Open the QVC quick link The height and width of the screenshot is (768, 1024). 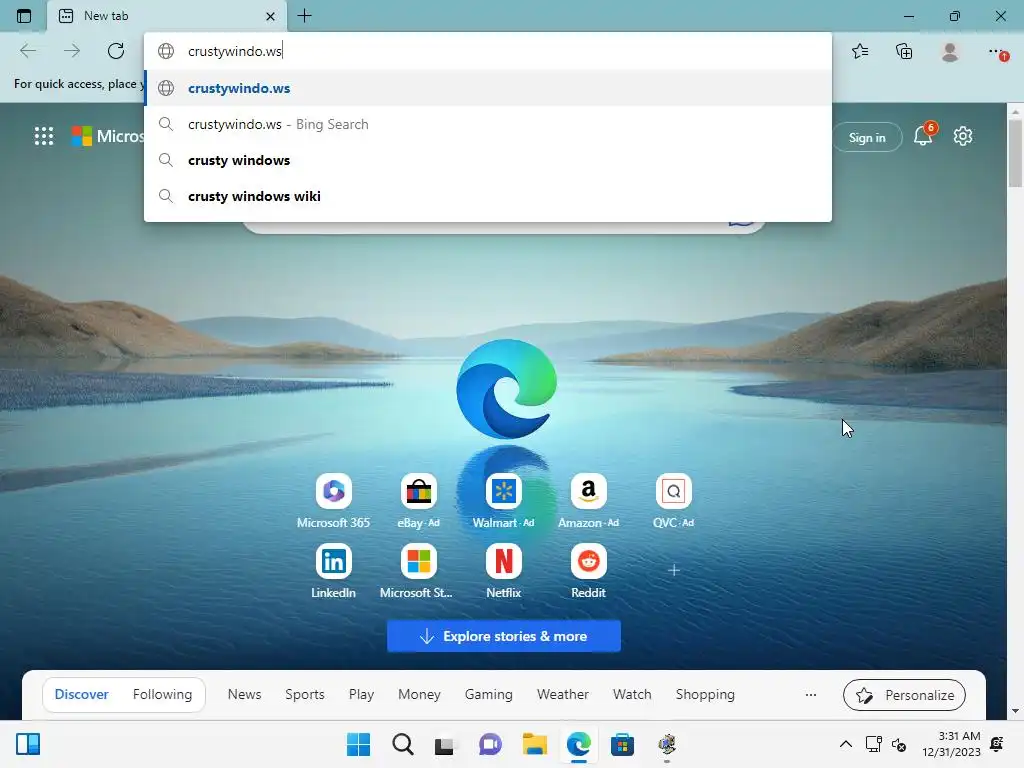pyautogui.click(x=673, y=500)
